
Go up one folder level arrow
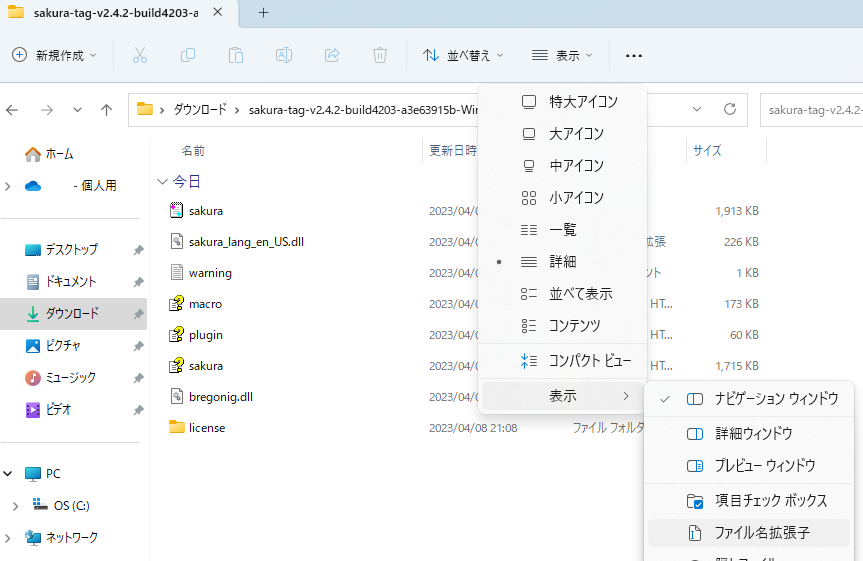106,110
